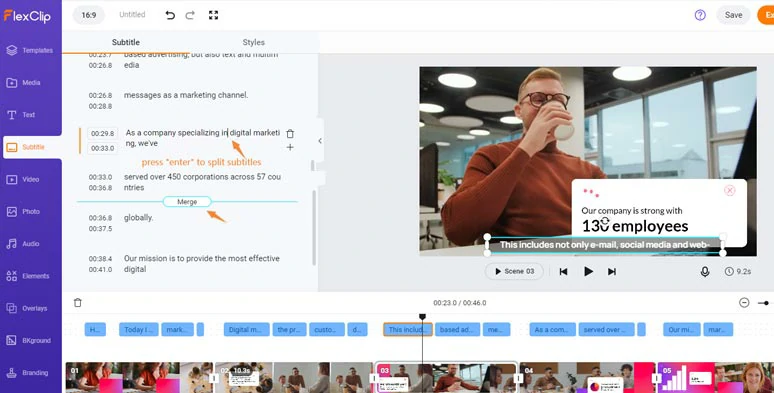Image resolution: width=774 pixels, height=393 pixels.
Task: Undo the last action
Action: point(170,15)
